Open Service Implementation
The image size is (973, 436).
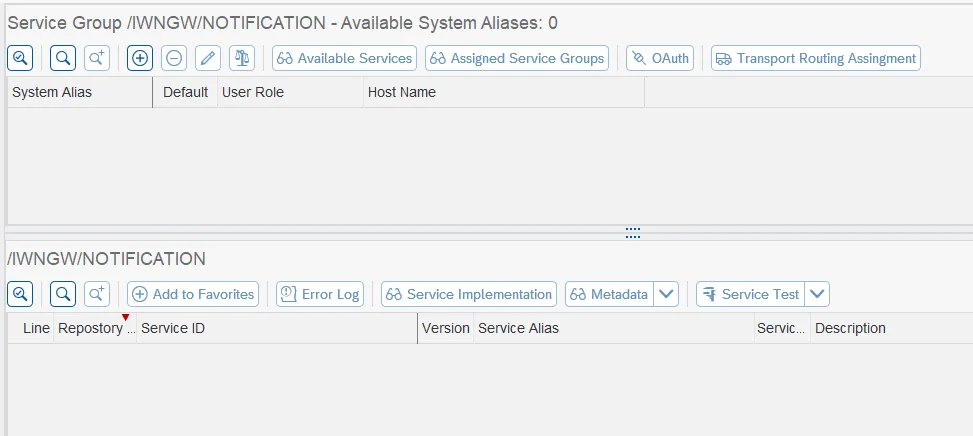[469, 294]
